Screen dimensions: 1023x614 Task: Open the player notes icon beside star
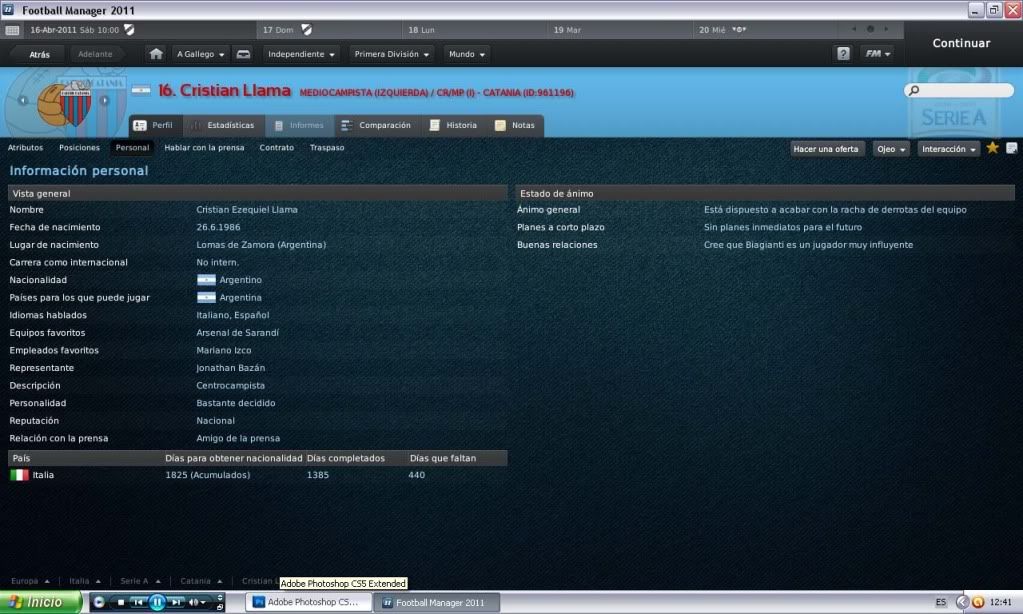pos(1012,148)
